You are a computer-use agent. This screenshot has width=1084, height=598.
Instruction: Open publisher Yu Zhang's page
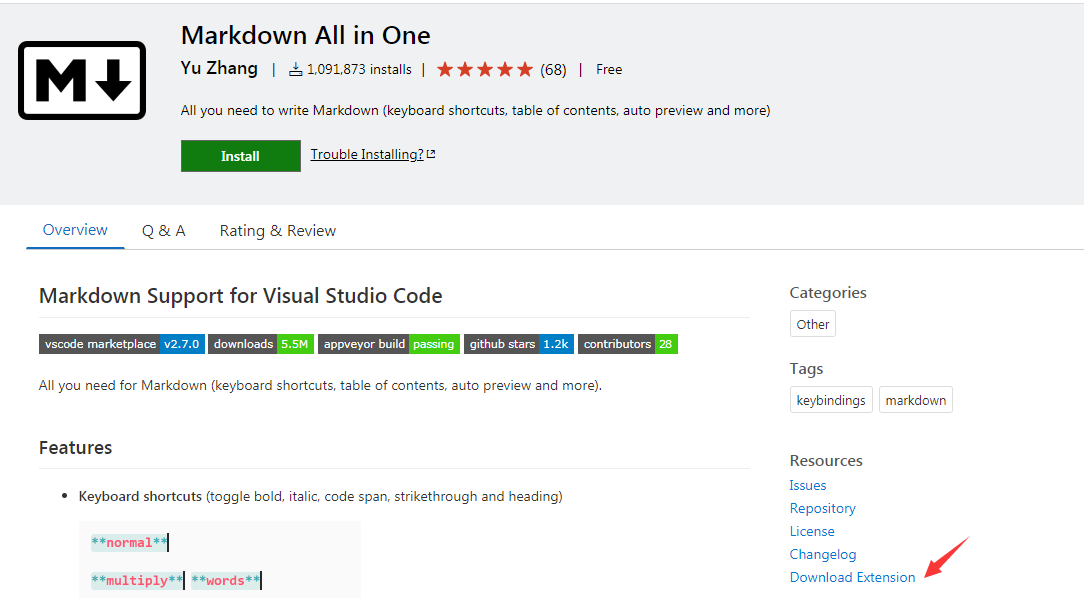(x=219, y=68)
